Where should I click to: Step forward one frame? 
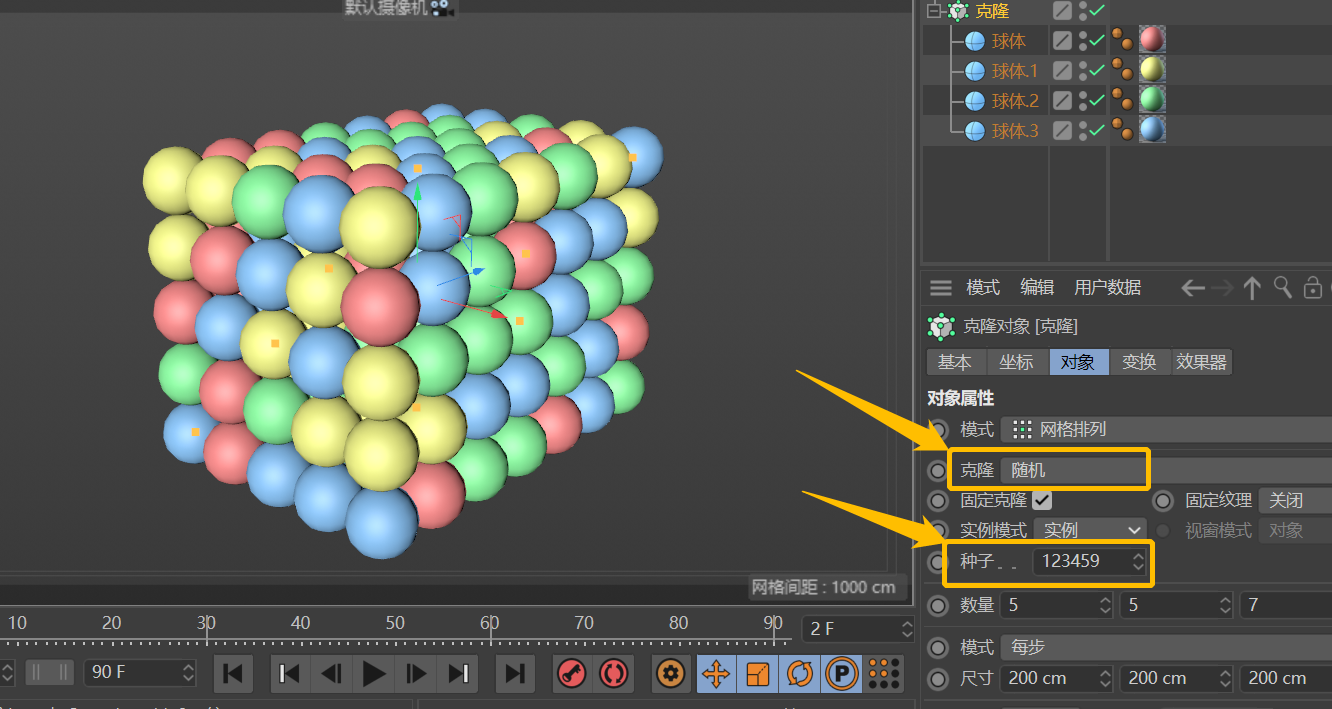416,673
